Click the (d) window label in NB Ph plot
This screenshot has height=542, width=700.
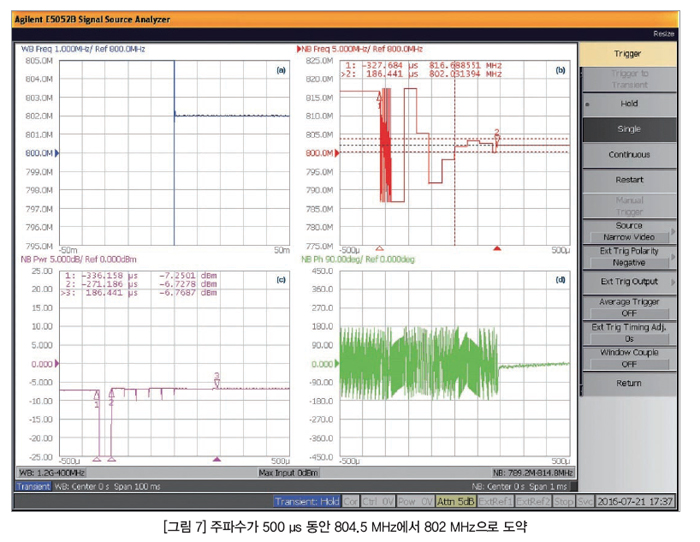[561, 280]
